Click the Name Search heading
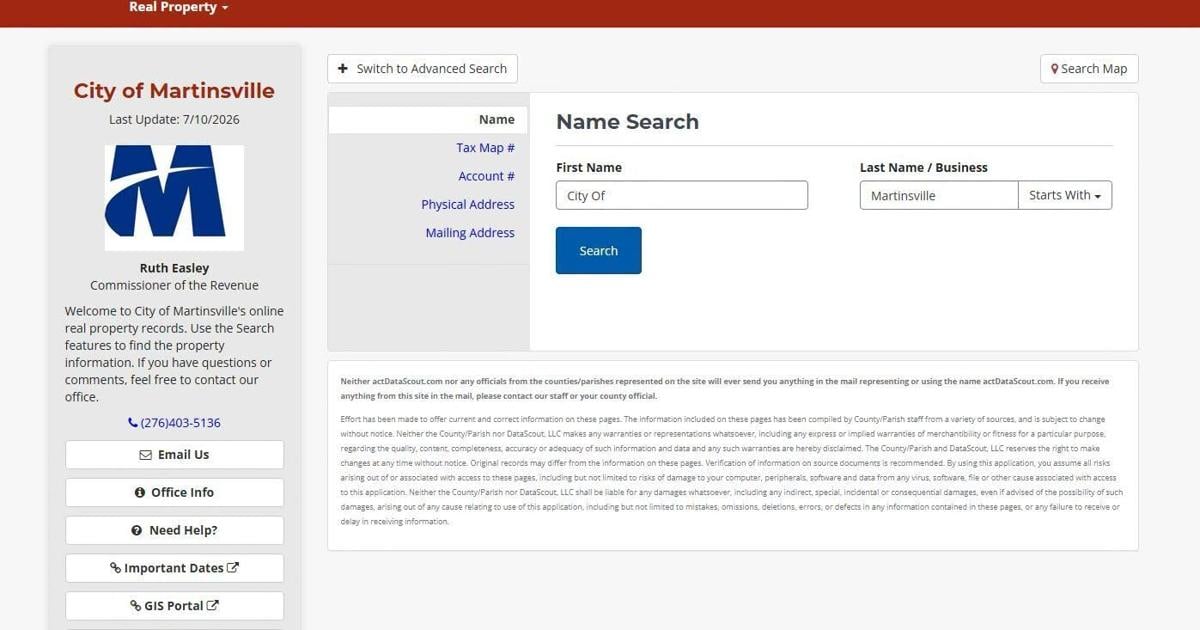Image resolution: width=1200 pixels, height=630 pixels. click(x=627, y=122)
